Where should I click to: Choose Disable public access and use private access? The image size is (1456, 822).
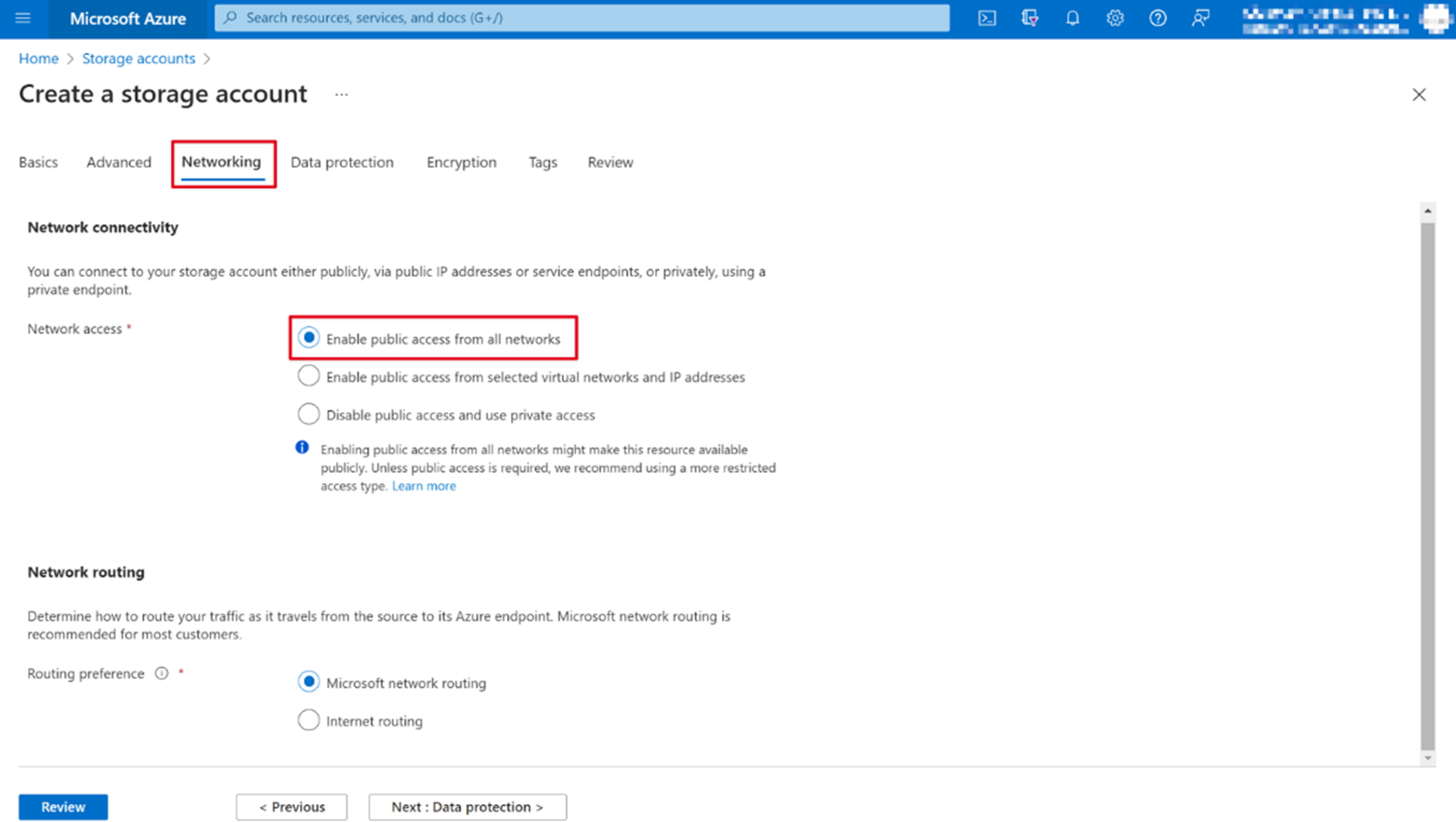pos(308,413)
